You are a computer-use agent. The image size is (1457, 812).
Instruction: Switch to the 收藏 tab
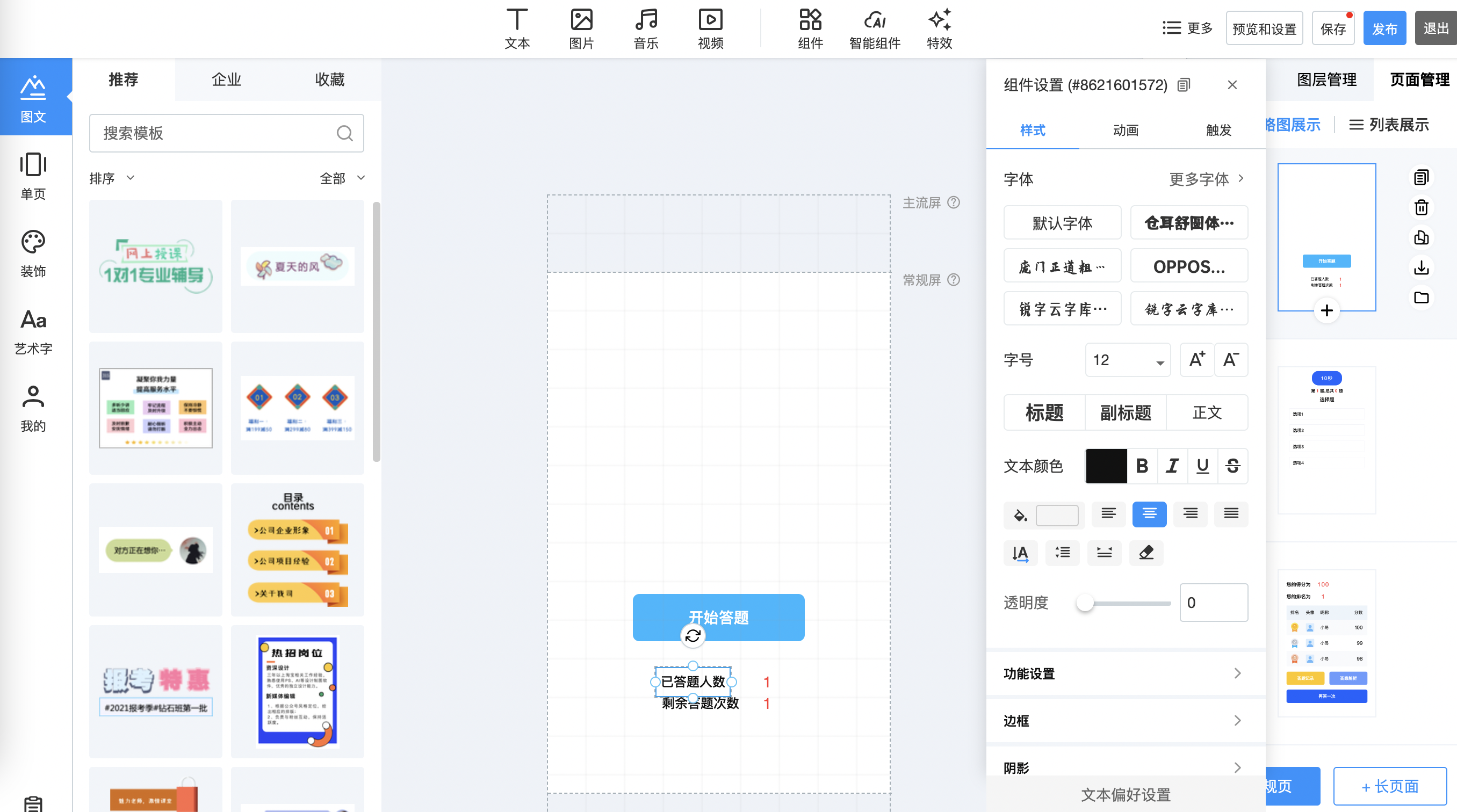click(329, 79)
